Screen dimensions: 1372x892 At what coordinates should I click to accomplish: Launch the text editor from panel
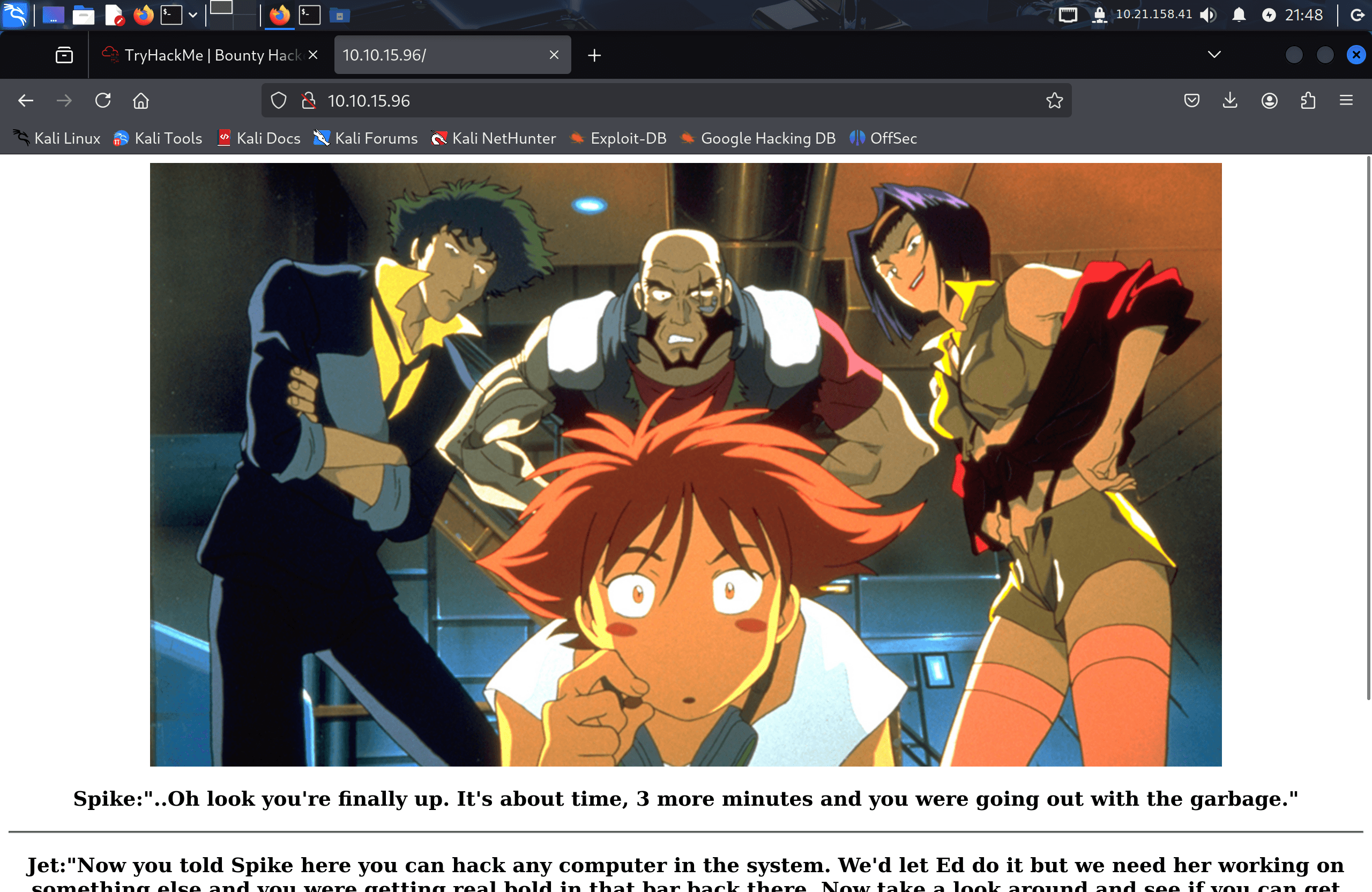[114, 15]
